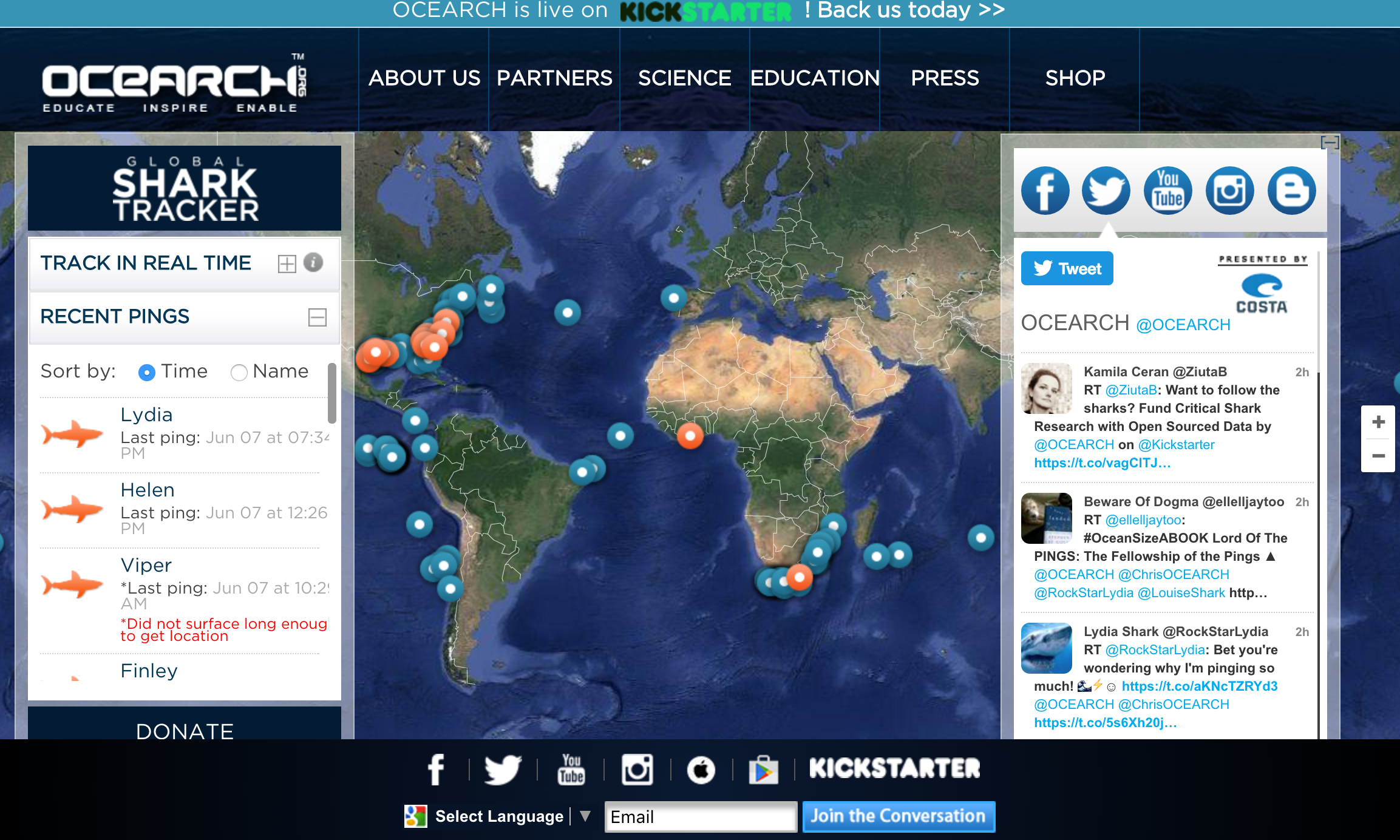The width and height of the screenshot is (1400, 840).
Task: Open OCEARCH Facebook page from sidebar
Action: (x=1045, y=191)
